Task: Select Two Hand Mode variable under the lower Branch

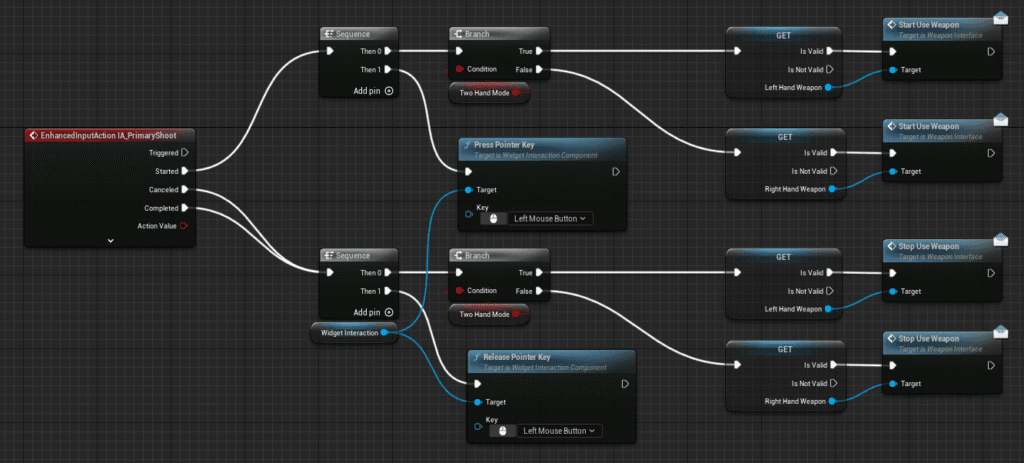Action: coord(488,314)
